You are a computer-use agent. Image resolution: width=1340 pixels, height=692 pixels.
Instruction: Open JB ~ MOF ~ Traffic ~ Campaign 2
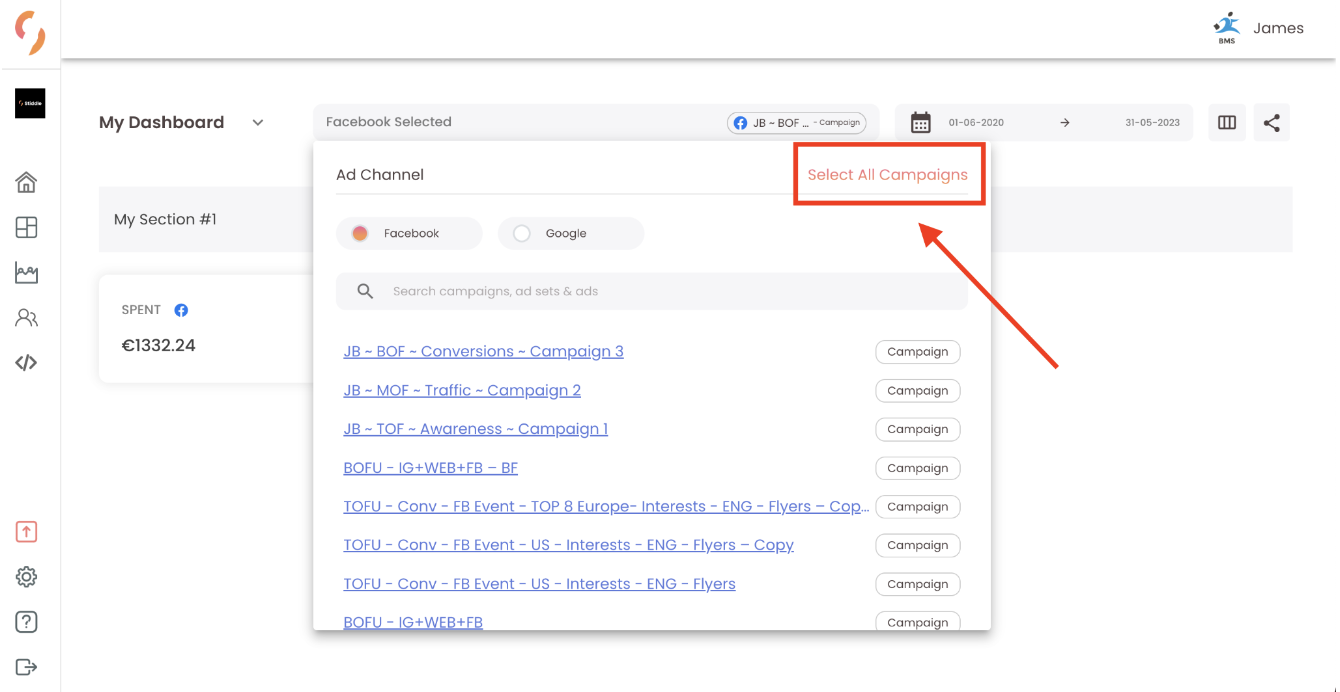click(x=462, y=391)
